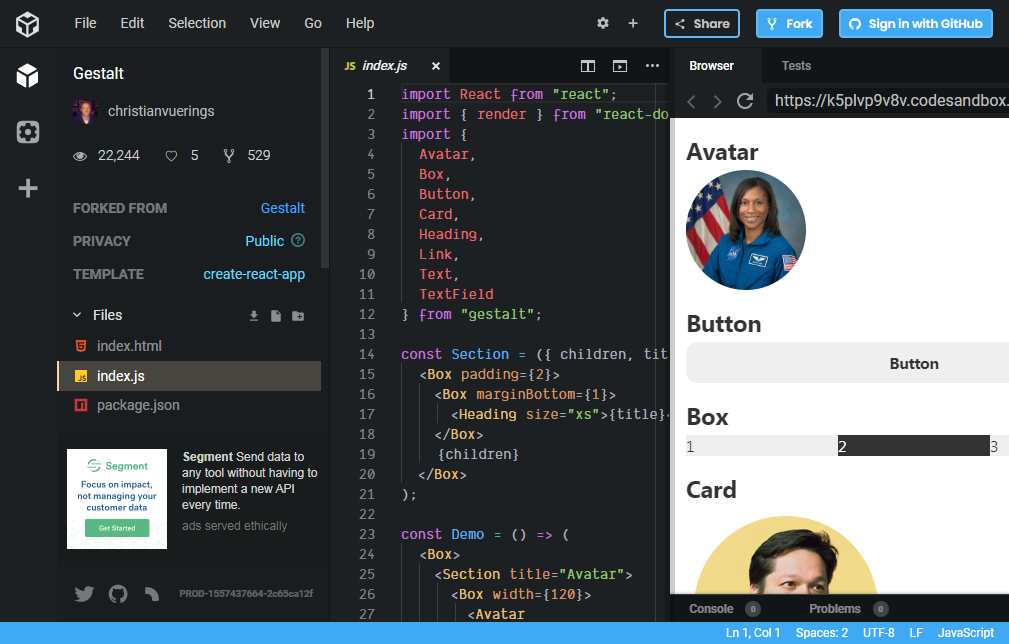Open package.json in the file tree
Viewport: 1009px width, 644px height.
coord(189,405)
